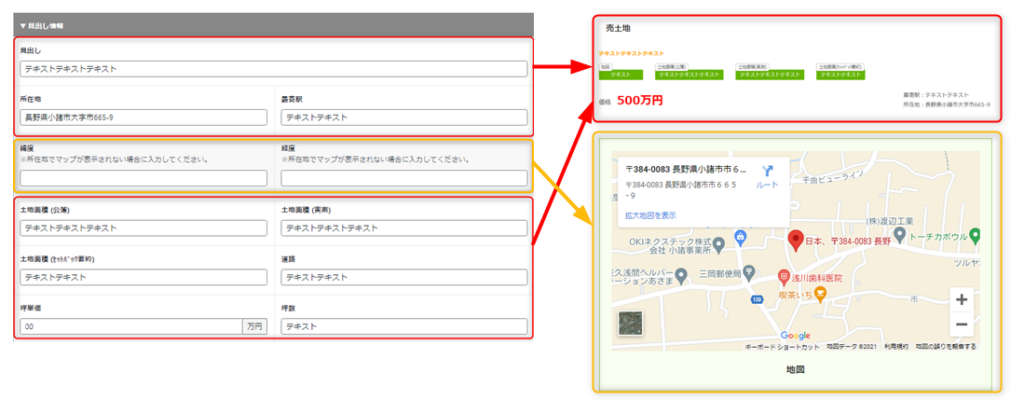Click the 経度 longitude input box
This screenshot has width=1024, height=400.
tap(404, 178)
